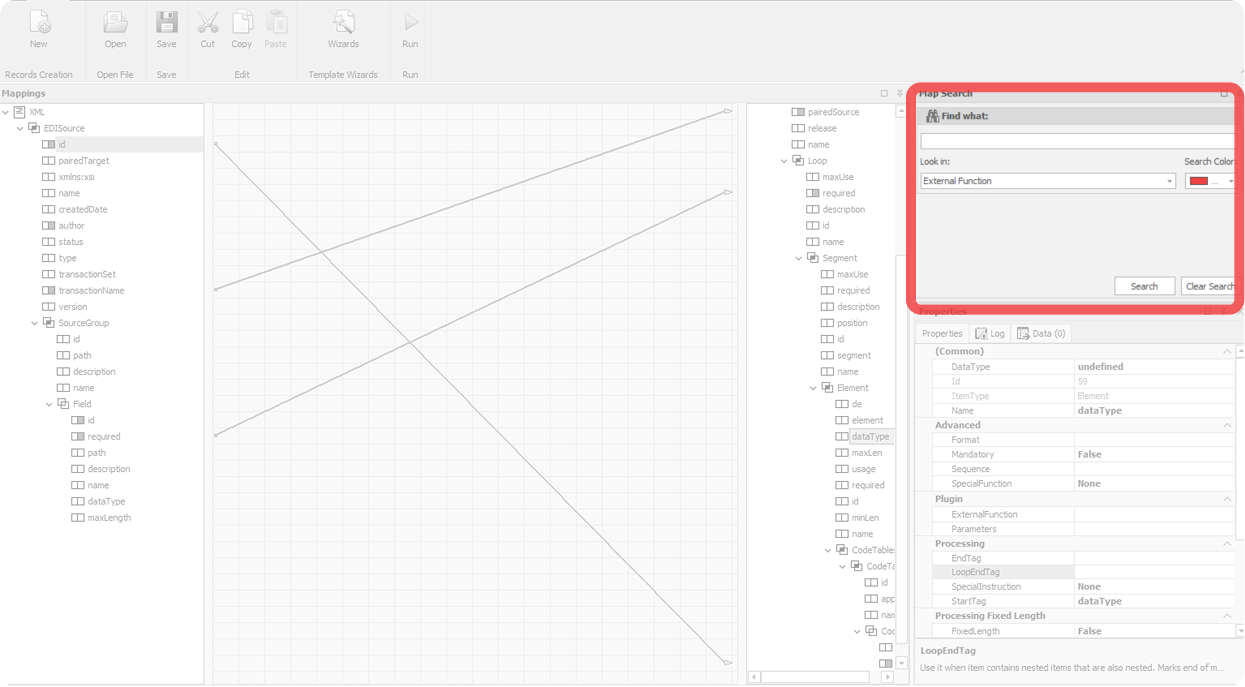Screen dimensions: 1245x687
Task: Select the dataType item under Element
Action: click(870, 437)
